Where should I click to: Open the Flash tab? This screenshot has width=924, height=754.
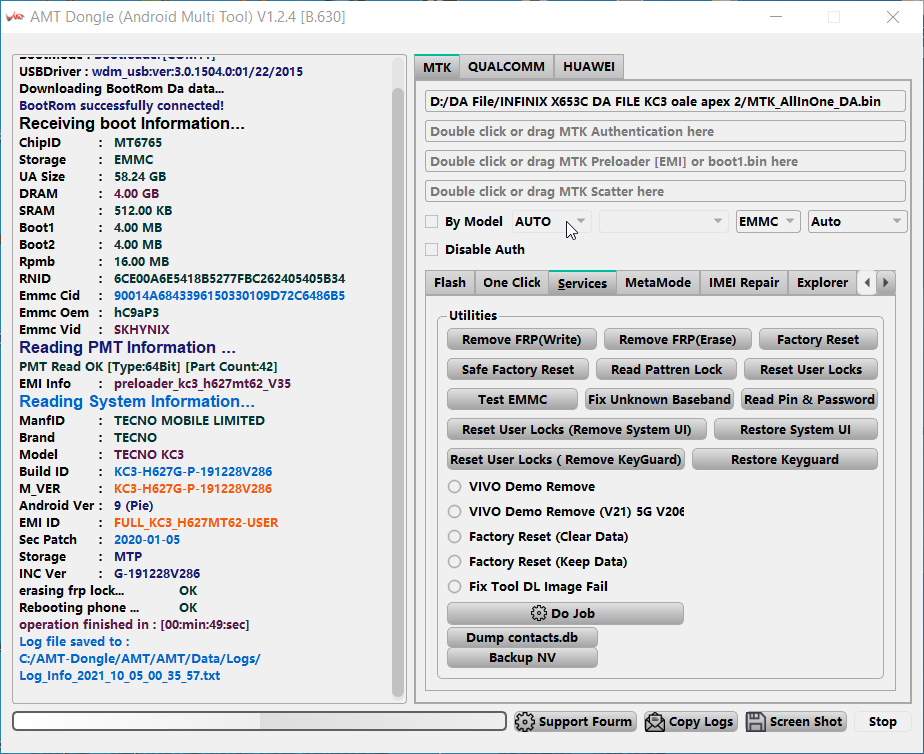450,283
